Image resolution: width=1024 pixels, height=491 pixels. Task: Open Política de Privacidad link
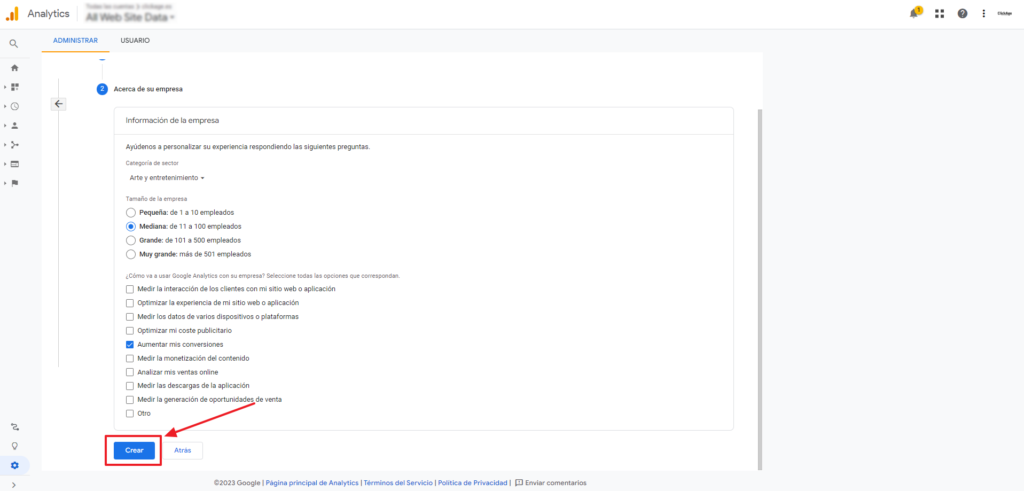pyautogui.click(x=473, y=483)
